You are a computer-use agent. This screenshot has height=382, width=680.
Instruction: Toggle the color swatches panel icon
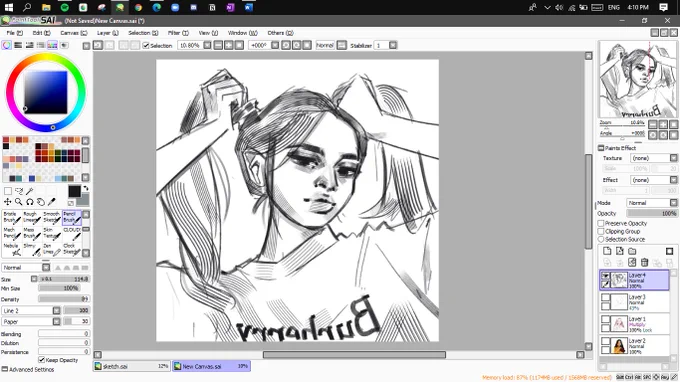point(52,45)
